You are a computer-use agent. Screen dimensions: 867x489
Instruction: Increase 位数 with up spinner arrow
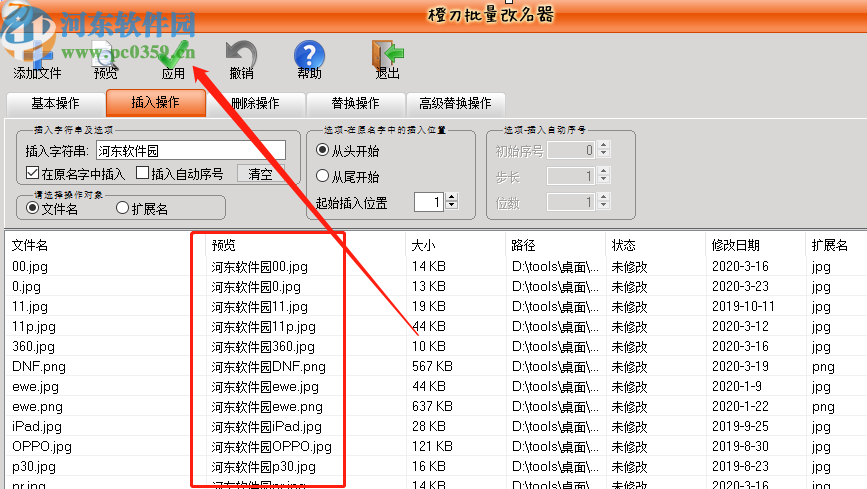604,197
